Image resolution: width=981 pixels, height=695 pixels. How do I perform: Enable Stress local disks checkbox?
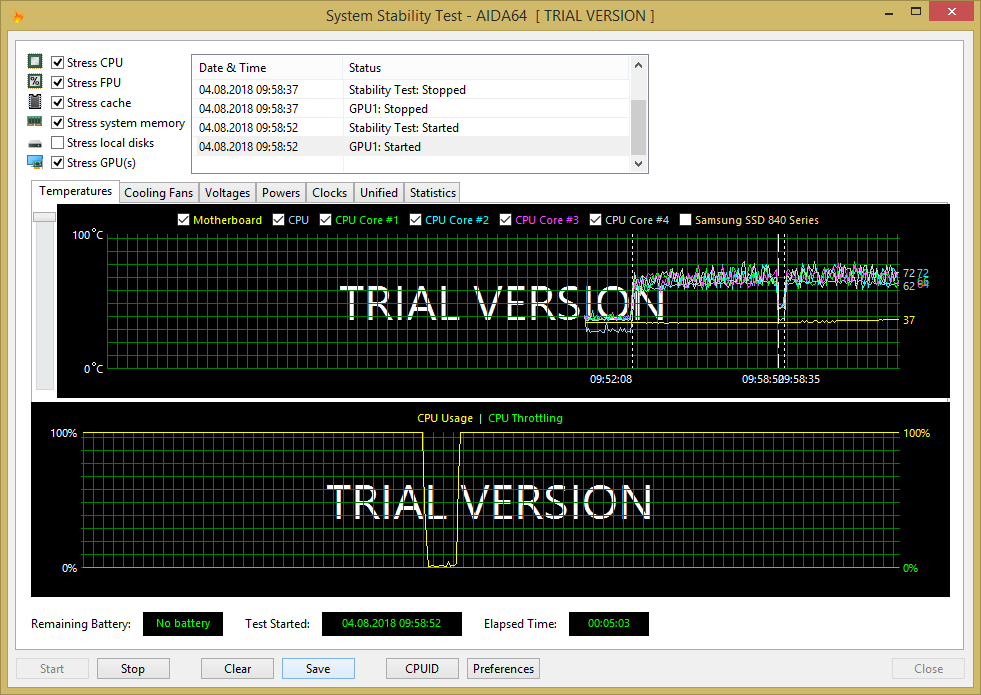[x=58, y=143]
